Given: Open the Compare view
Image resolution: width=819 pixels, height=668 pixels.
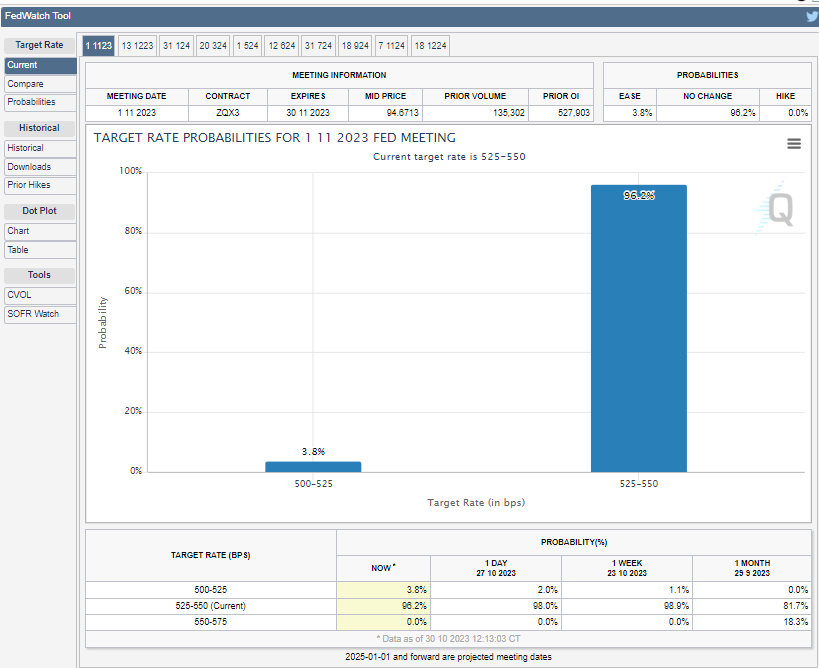Looking at the screenshot, I should point(40,84).
